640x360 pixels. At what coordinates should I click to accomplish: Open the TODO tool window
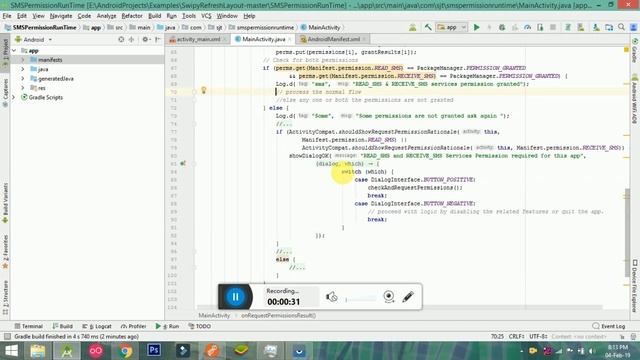200,326
